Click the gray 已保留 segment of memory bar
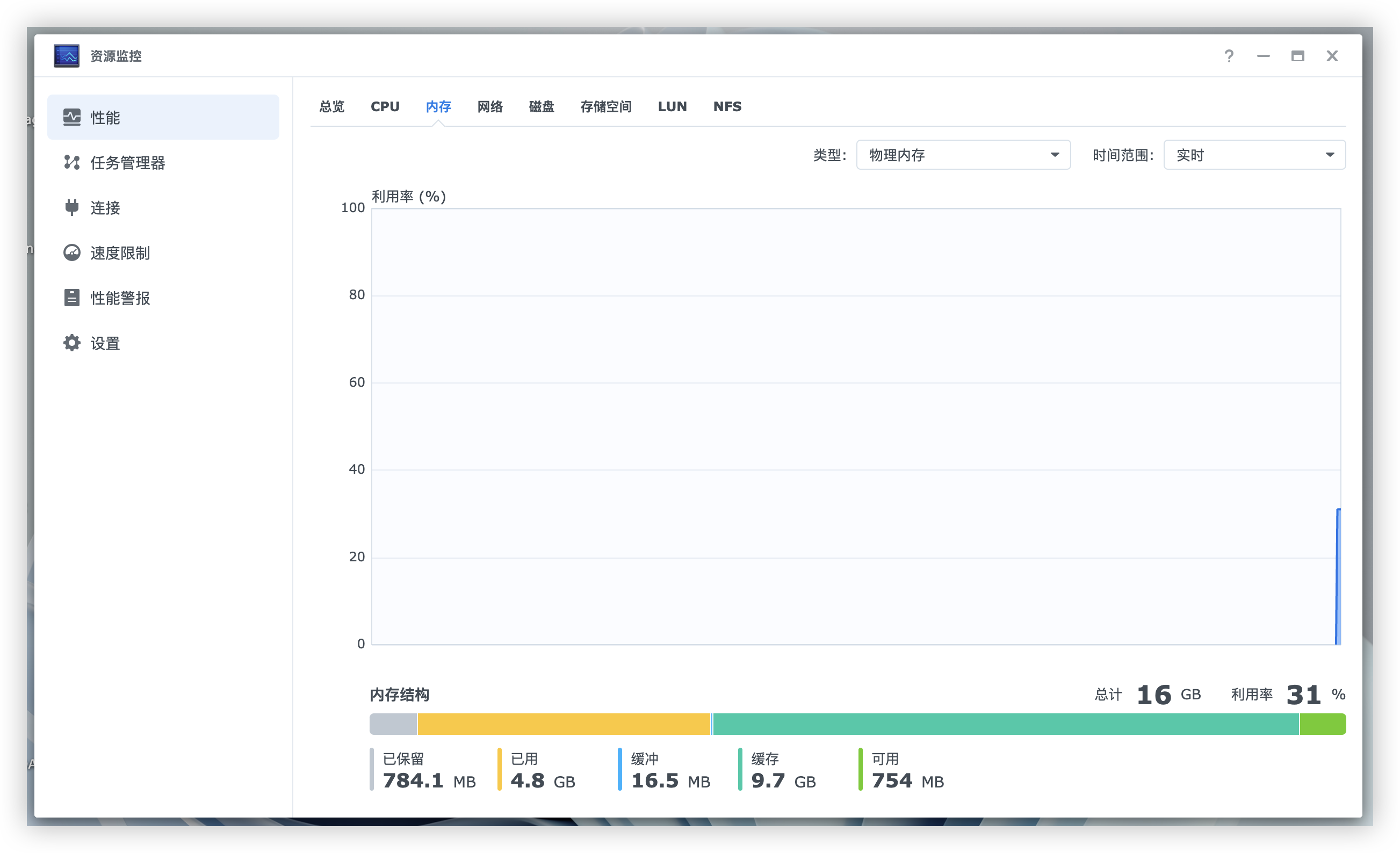The width and height of the screenshot is (1400, 853). (x=393, y=725)
